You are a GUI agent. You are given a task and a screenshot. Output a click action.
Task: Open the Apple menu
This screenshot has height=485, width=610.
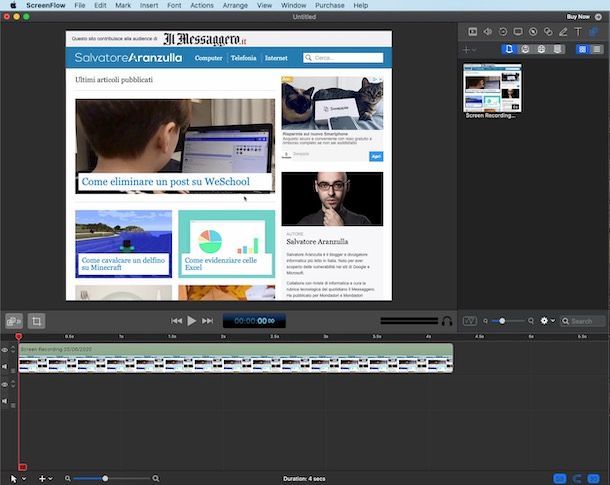tap(13, 5)
